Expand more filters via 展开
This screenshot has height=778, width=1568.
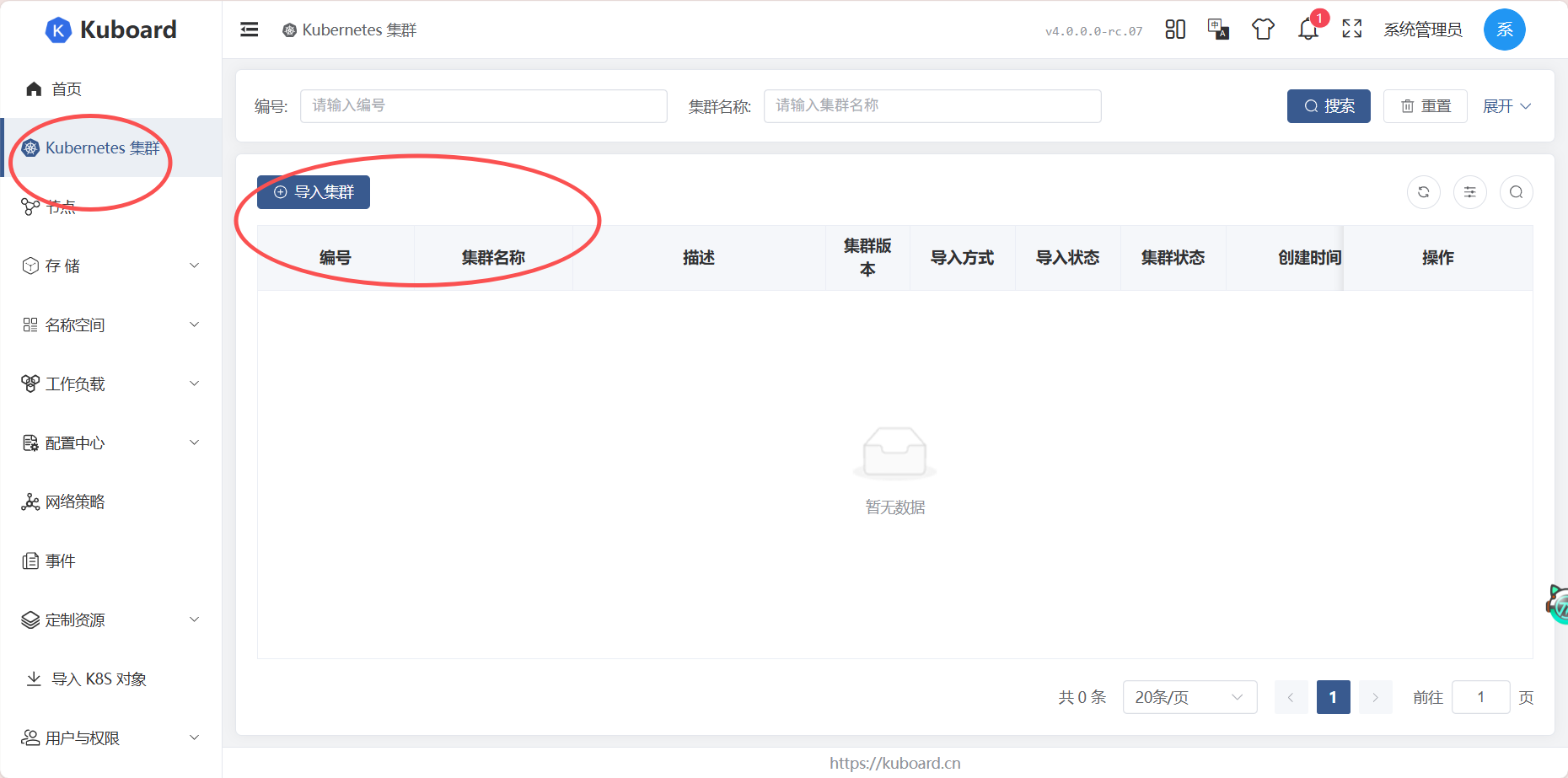1507,106
